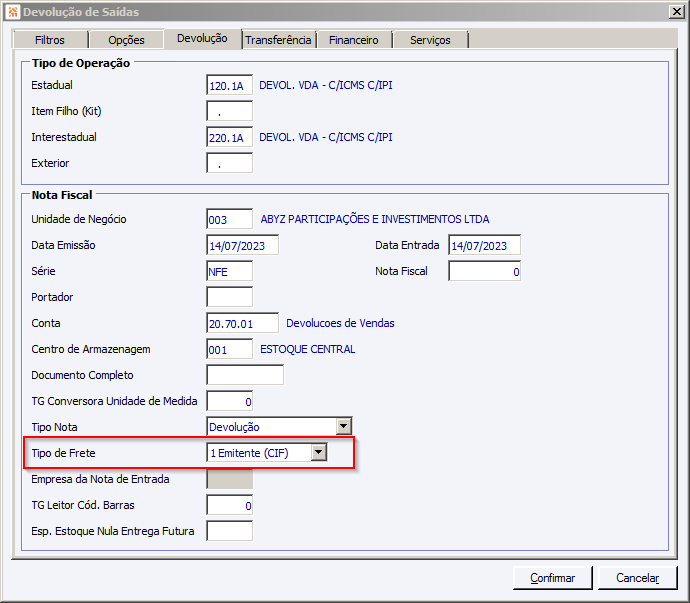
Task: Click the disabled Empresa da Nota de Entrada field
Action: 229,479
